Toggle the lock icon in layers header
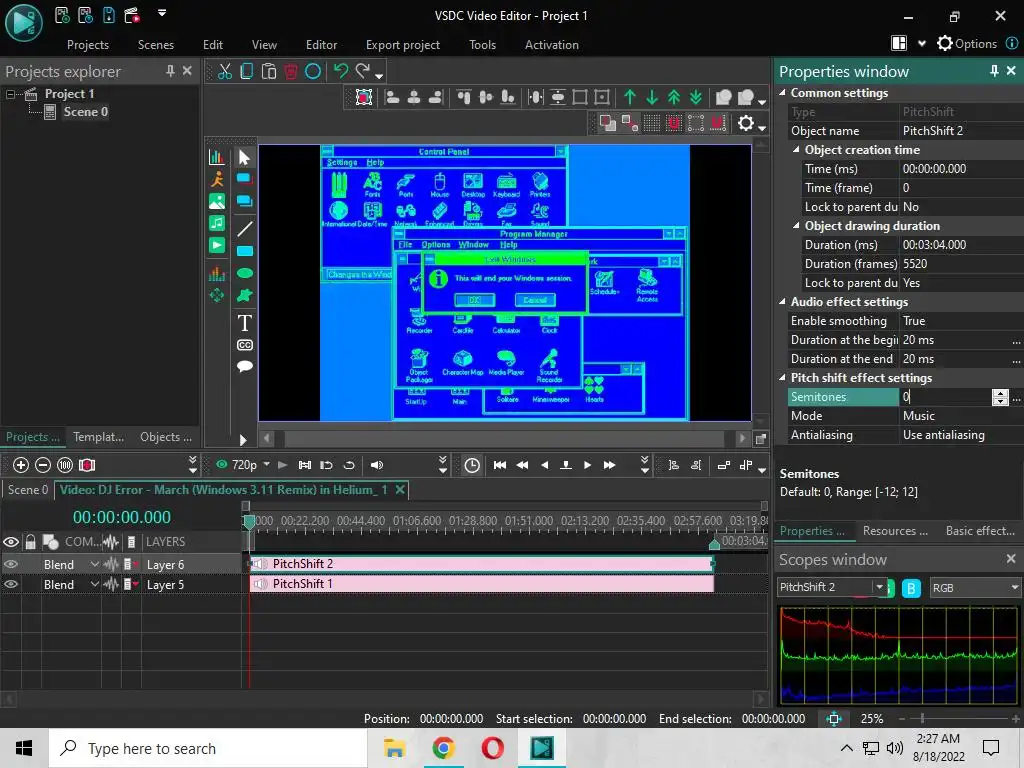This screenshot has width=1024, height=768. 30,541
